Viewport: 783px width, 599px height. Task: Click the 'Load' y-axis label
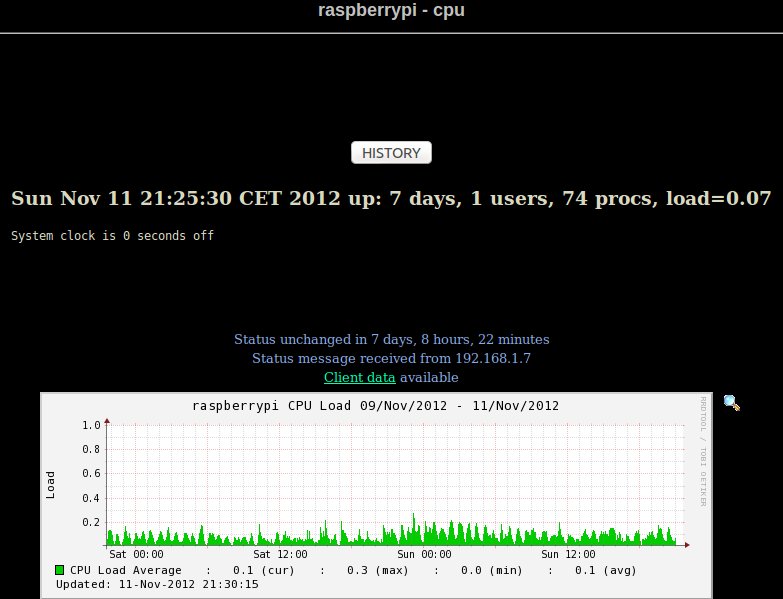point(50,485)
